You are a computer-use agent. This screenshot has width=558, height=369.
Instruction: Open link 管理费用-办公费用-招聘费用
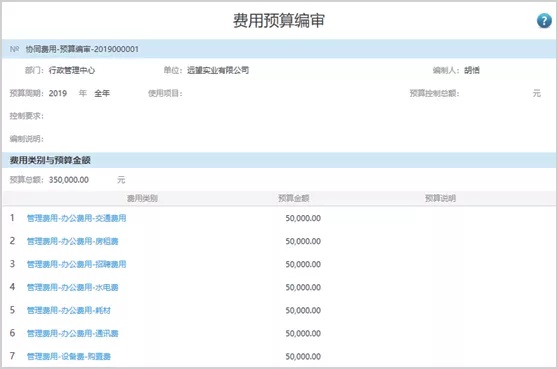[77, 264]
